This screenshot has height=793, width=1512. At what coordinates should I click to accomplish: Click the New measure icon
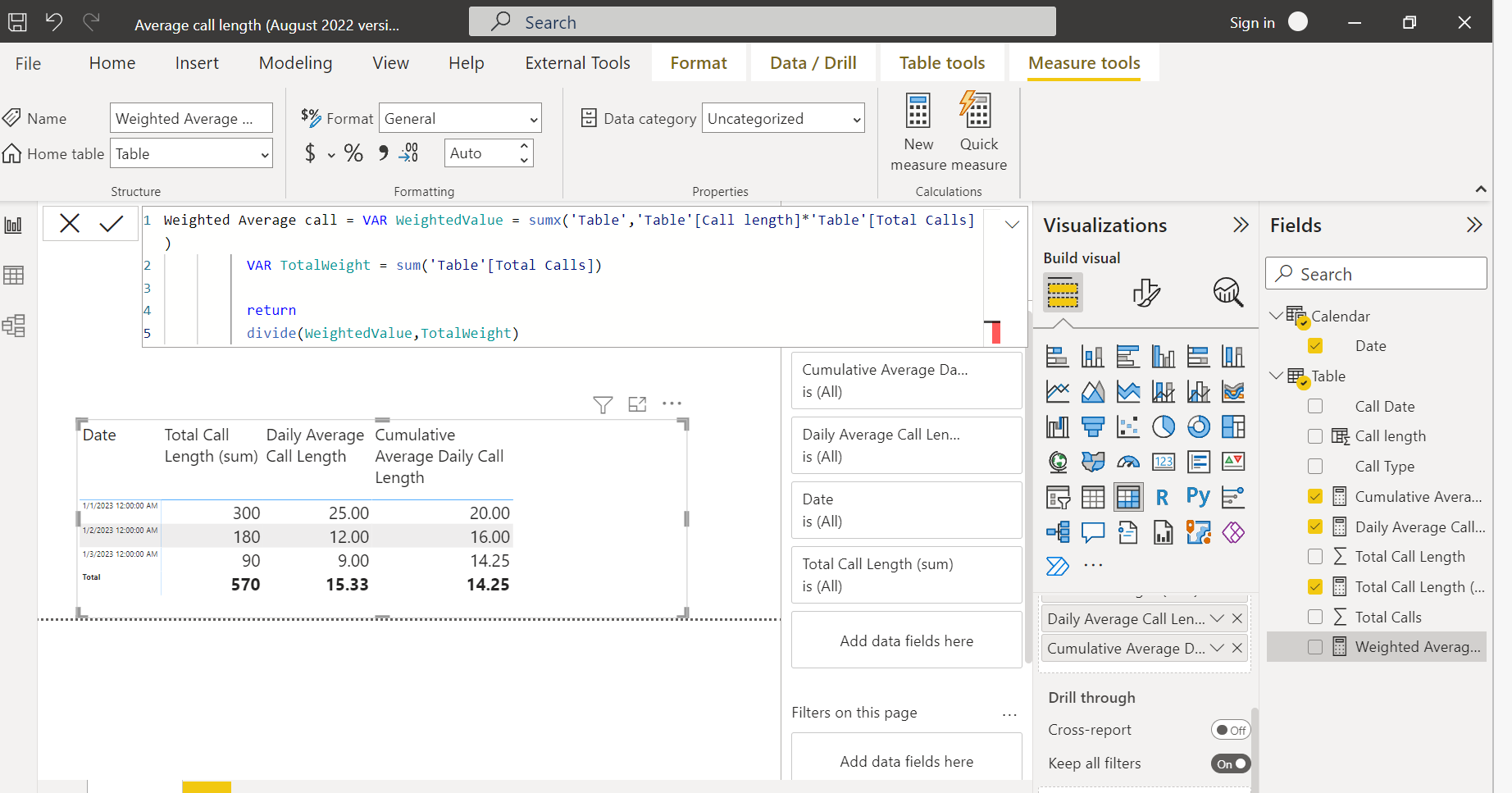[918, 111]
